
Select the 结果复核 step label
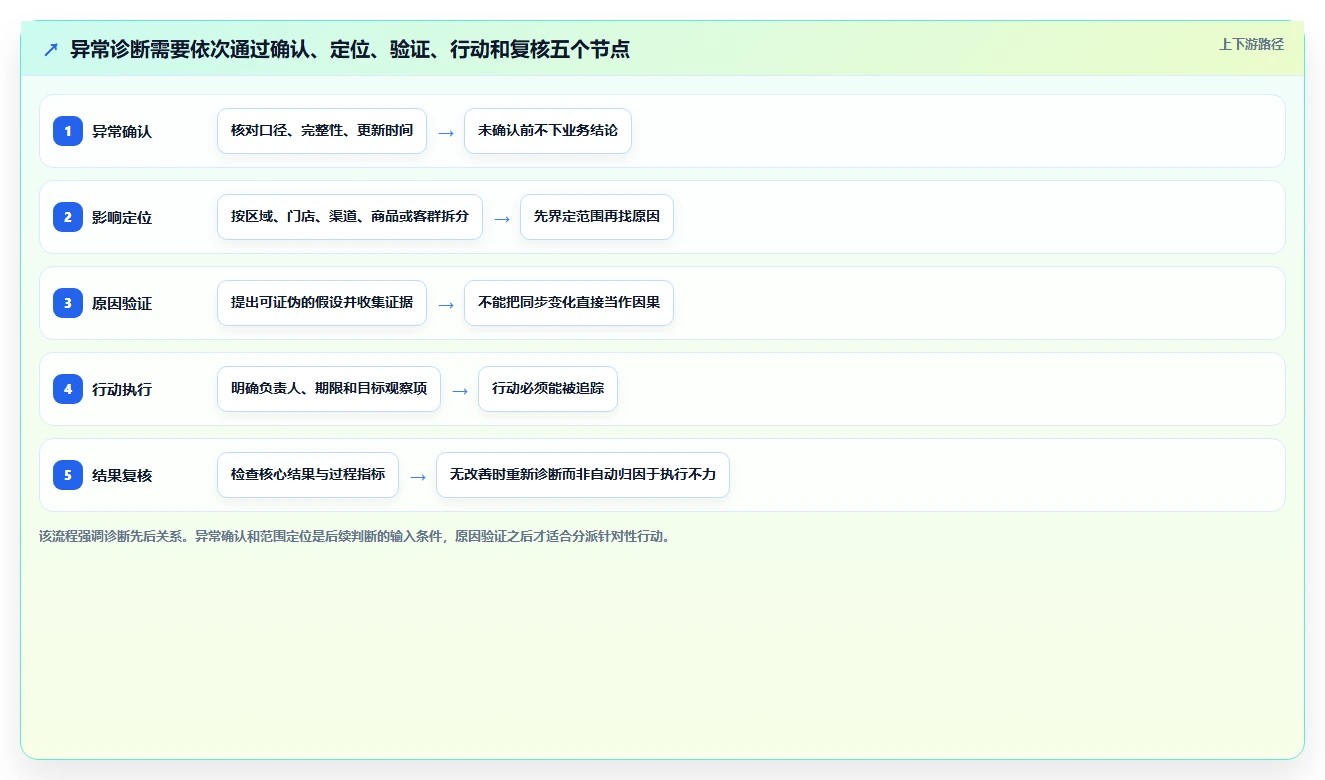tap(122, 475)
